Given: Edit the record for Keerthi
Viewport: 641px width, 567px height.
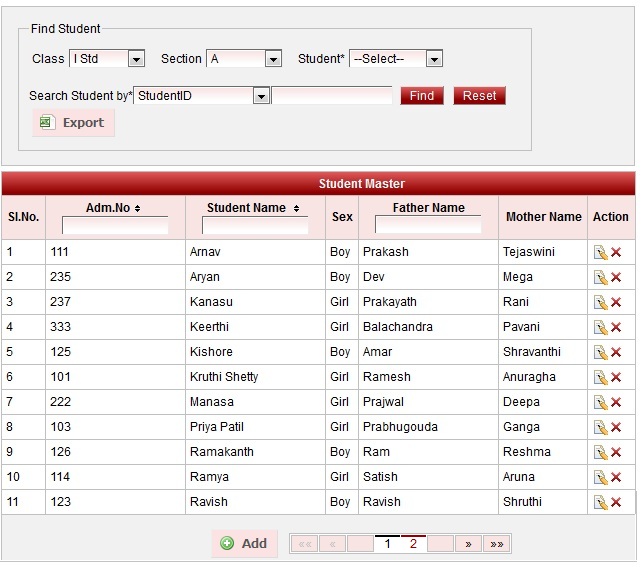Looking at the screenshot, I should (600, 327).
